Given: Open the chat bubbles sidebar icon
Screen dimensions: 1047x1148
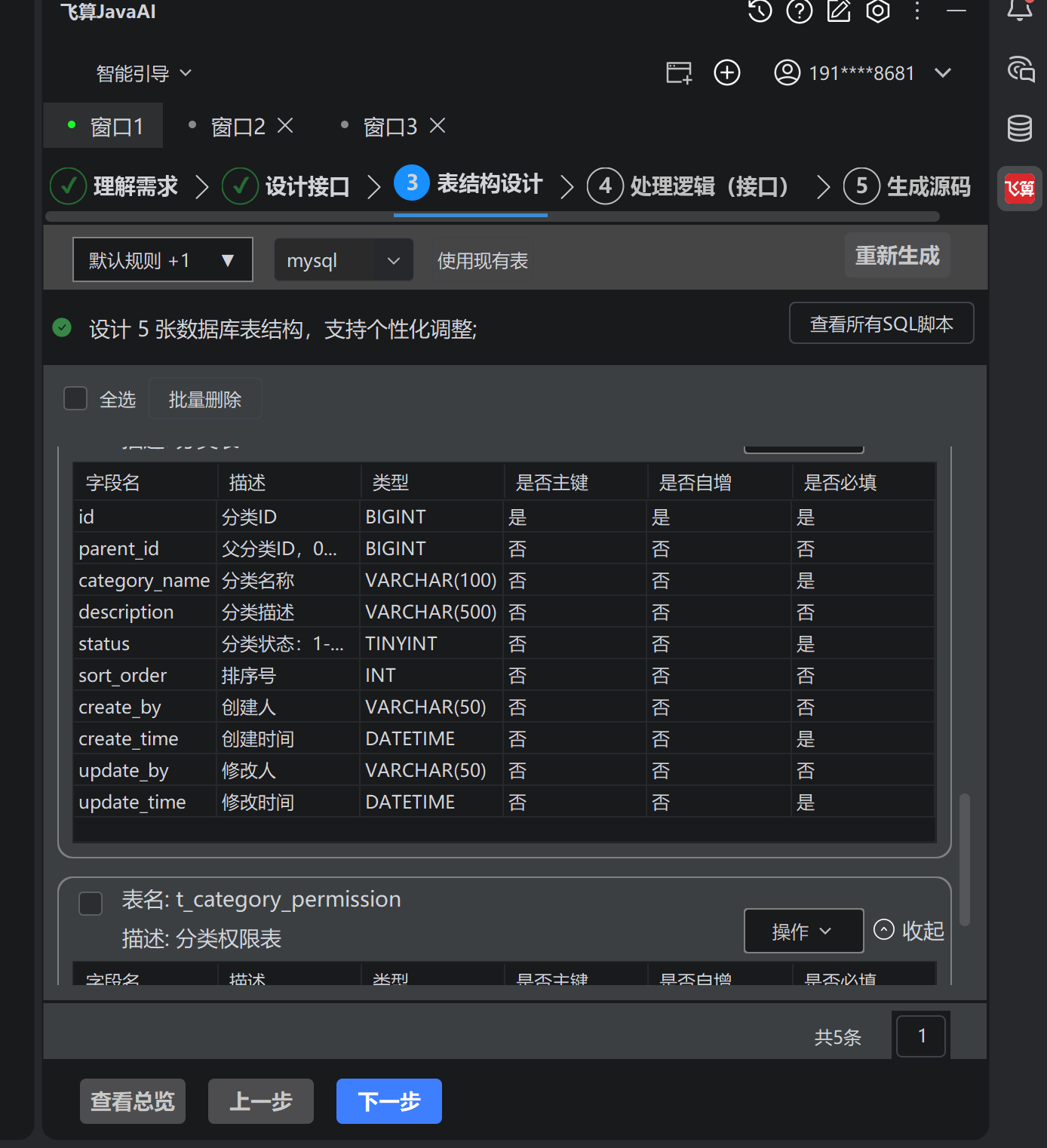Looking at the screenshot, I should click(1021, 69).
